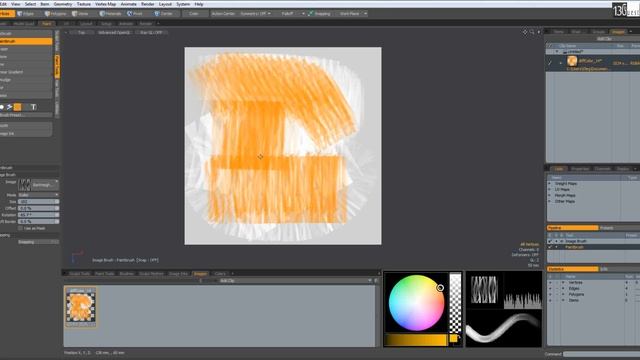Select the Paint Tools vertical tab
The width and height of the screenshot is (640, 360).
click(57, 66)
